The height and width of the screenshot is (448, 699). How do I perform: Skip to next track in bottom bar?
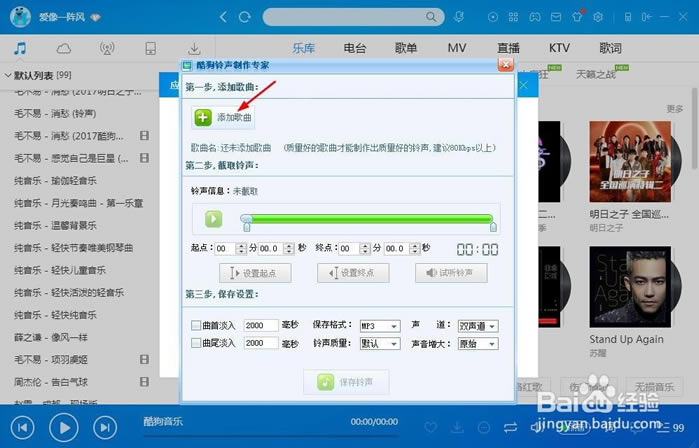click(x=105, y=427)
